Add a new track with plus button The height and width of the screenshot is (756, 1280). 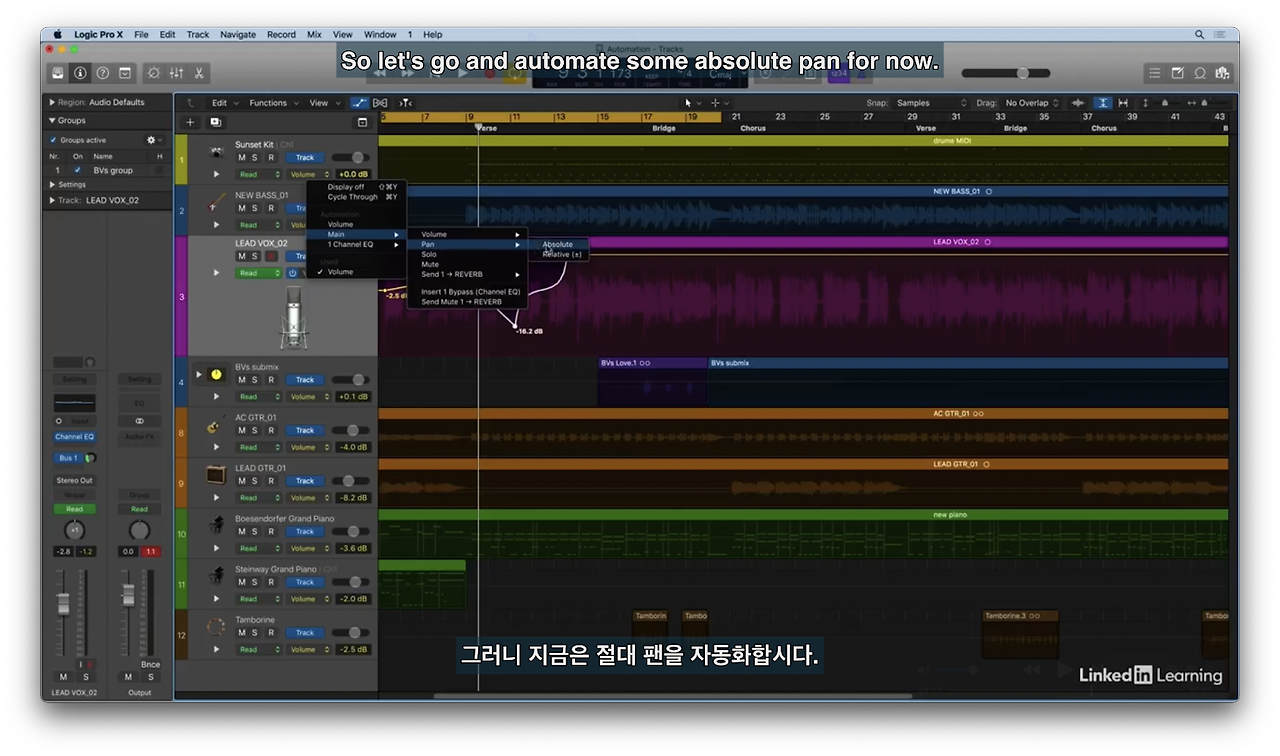click(x=190, y=122)
